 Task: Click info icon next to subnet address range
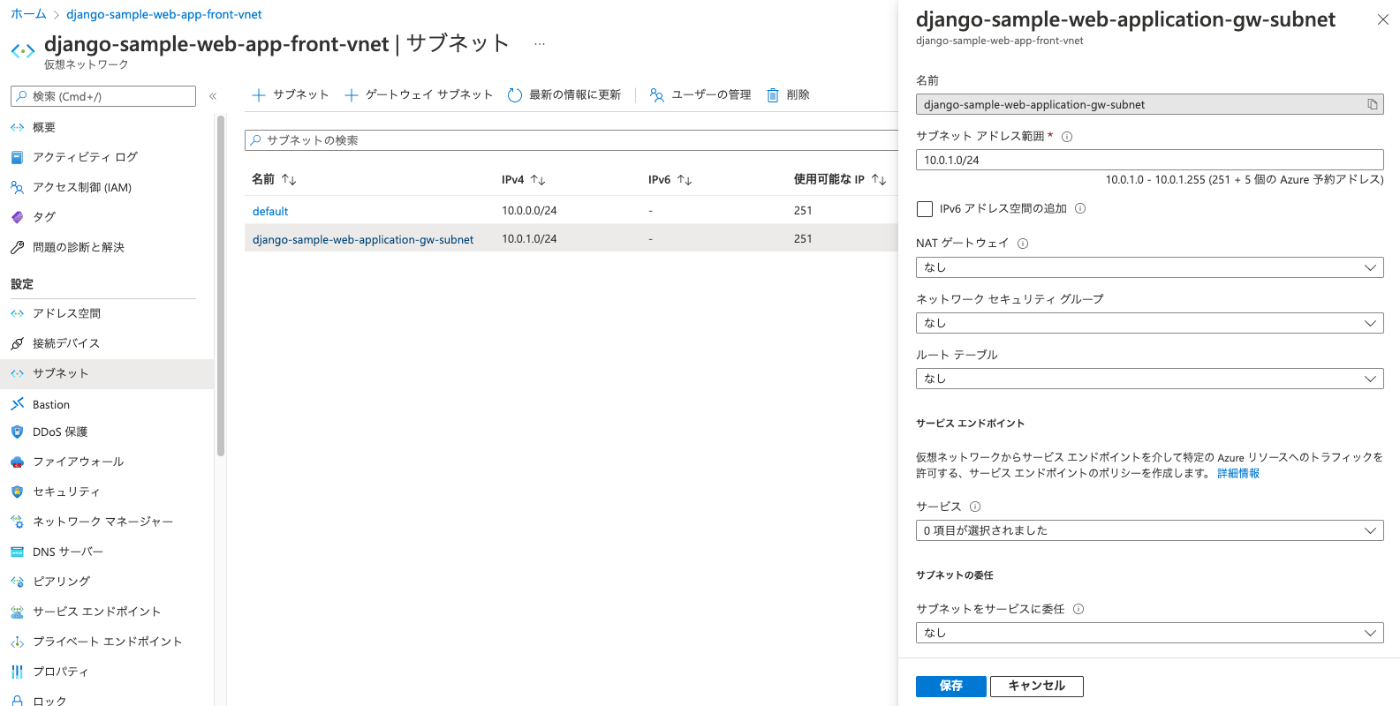tap(1067, 136)
